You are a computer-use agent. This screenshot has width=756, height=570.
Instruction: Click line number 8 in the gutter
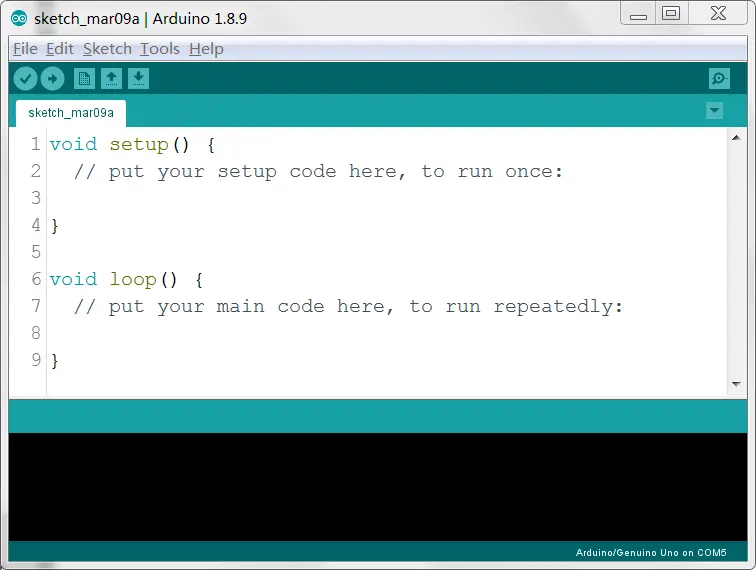click(36, 333)
